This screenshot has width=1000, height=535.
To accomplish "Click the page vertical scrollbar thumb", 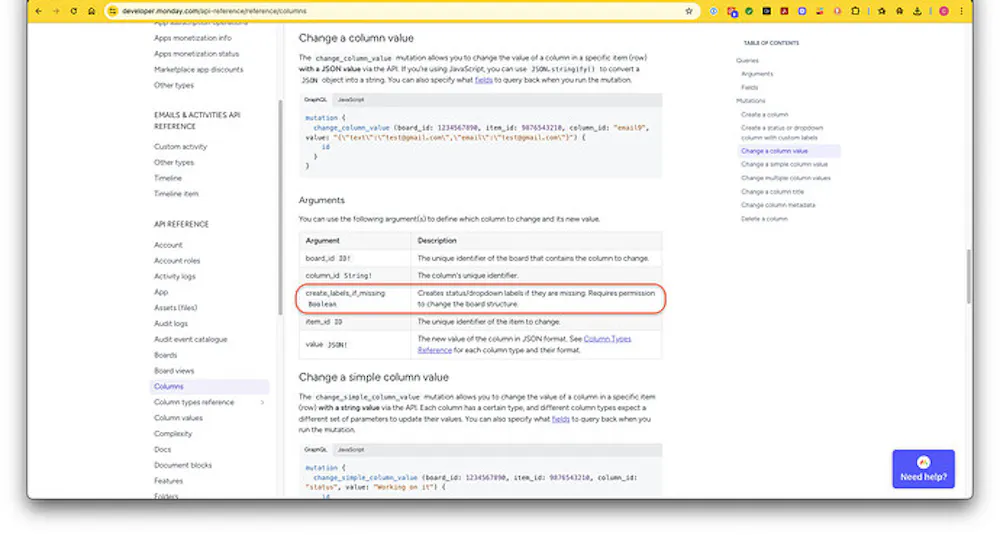I will click(x=969, y=276).
